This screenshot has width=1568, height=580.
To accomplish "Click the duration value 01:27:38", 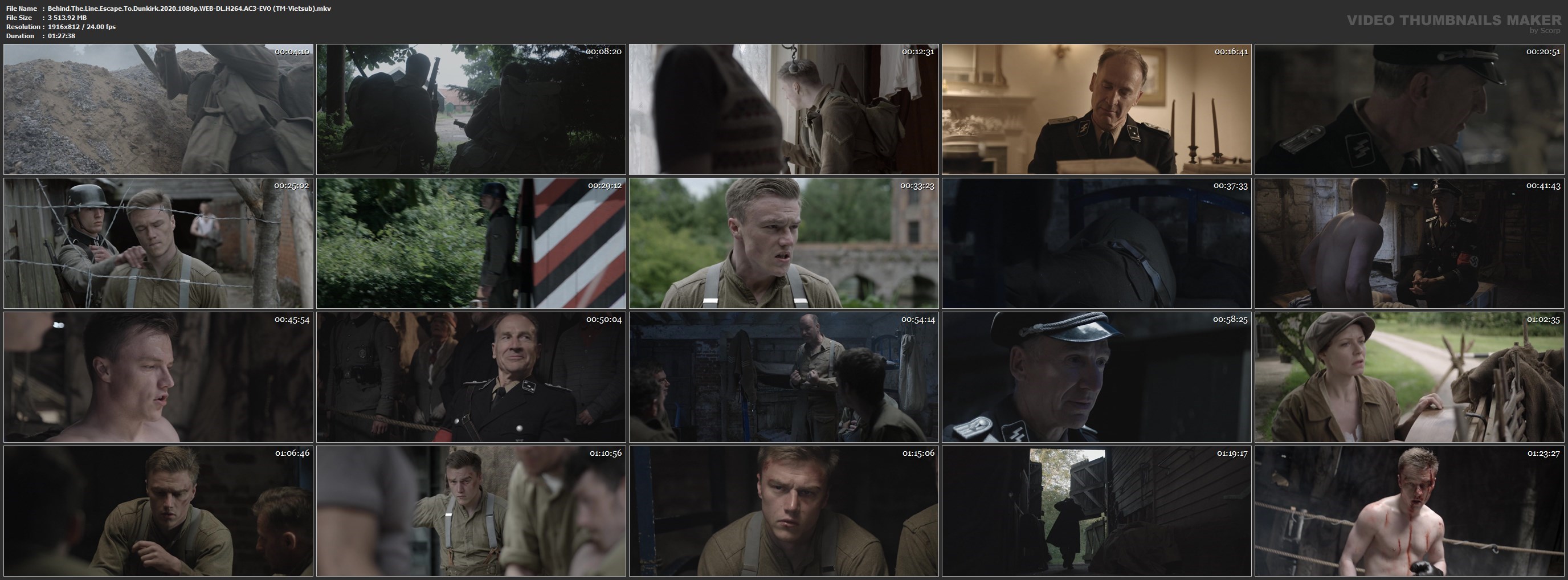I will tap(62, 36).
